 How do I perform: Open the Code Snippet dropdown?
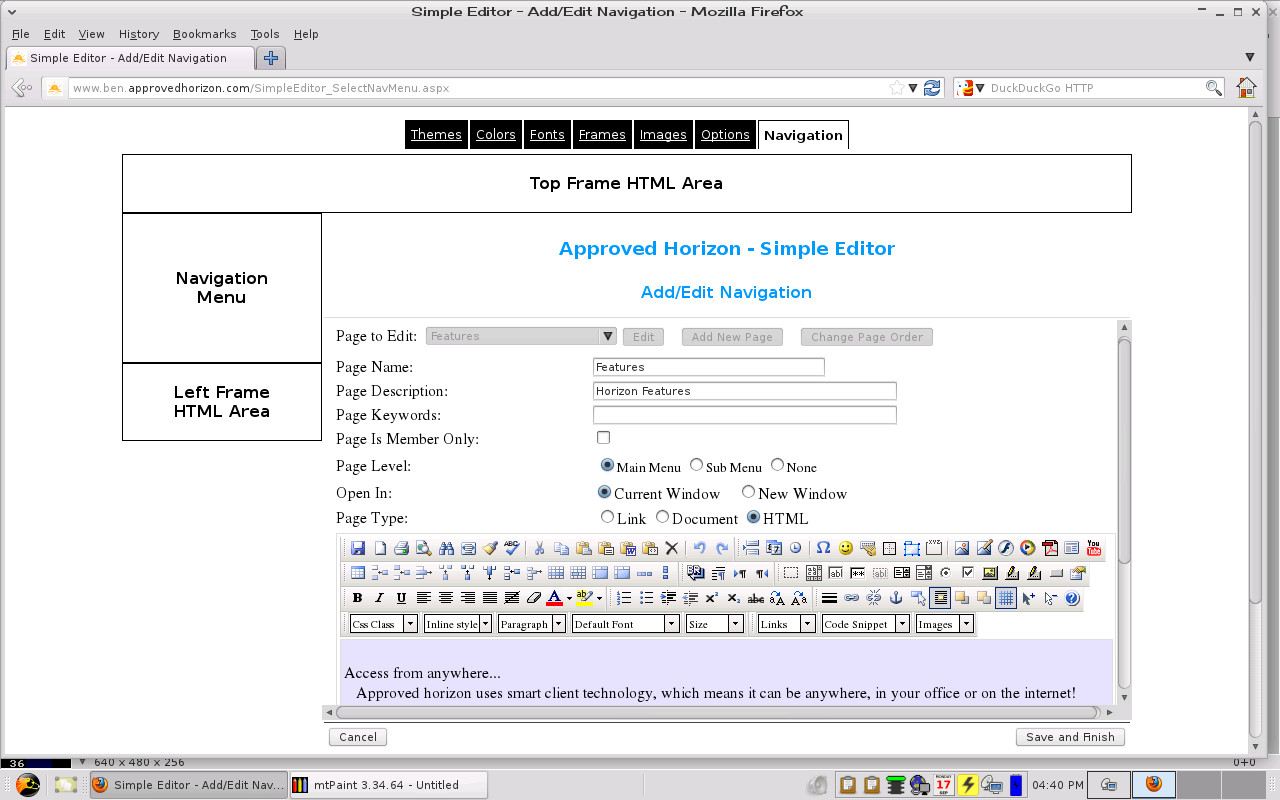(x=866, y=623)
